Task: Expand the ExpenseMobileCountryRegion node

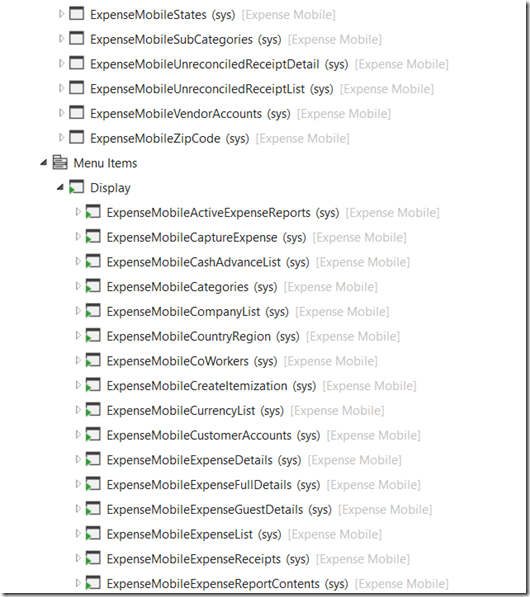Action: pyautogui.click(x=78, y=335)
